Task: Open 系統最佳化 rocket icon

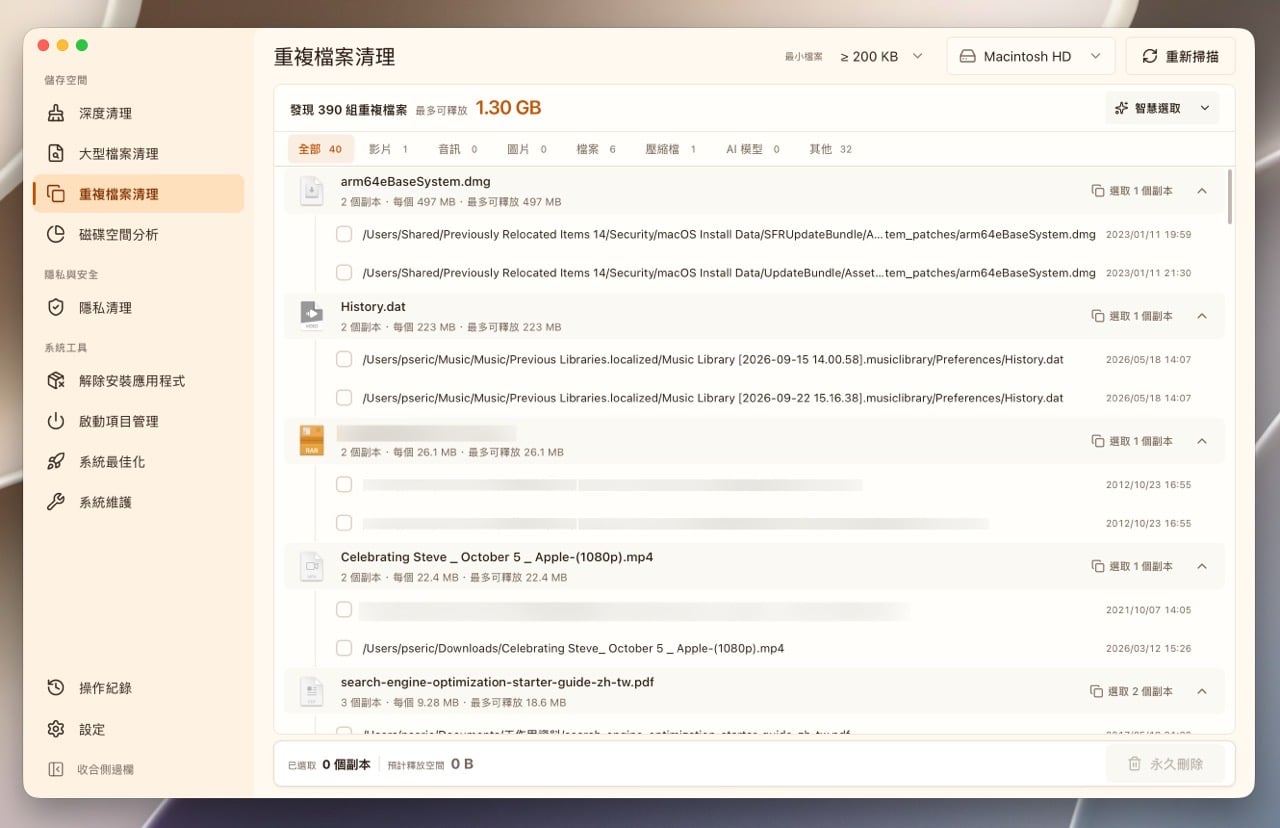Action: (x=56, y=461)
